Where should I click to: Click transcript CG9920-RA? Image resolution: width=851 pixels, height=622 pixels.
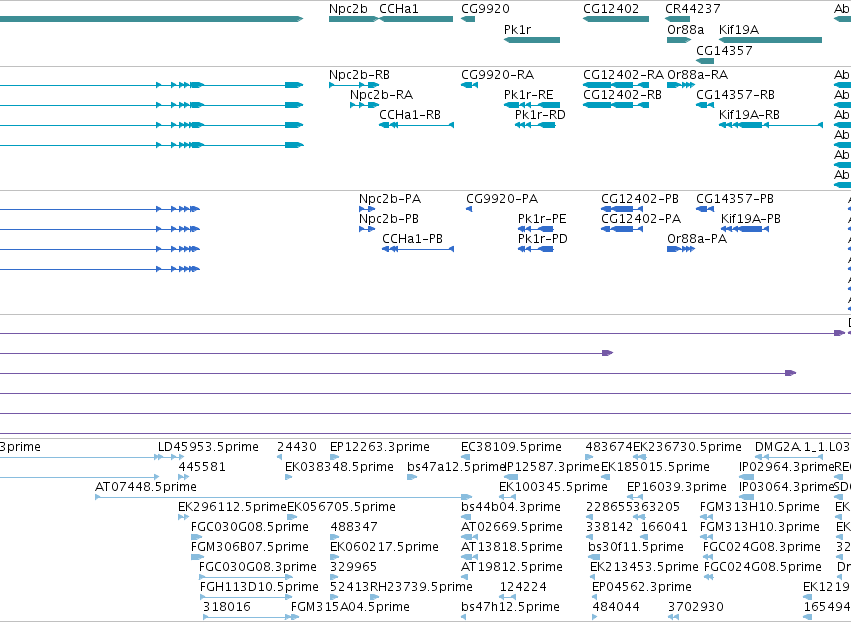click(x=497, y=75)
